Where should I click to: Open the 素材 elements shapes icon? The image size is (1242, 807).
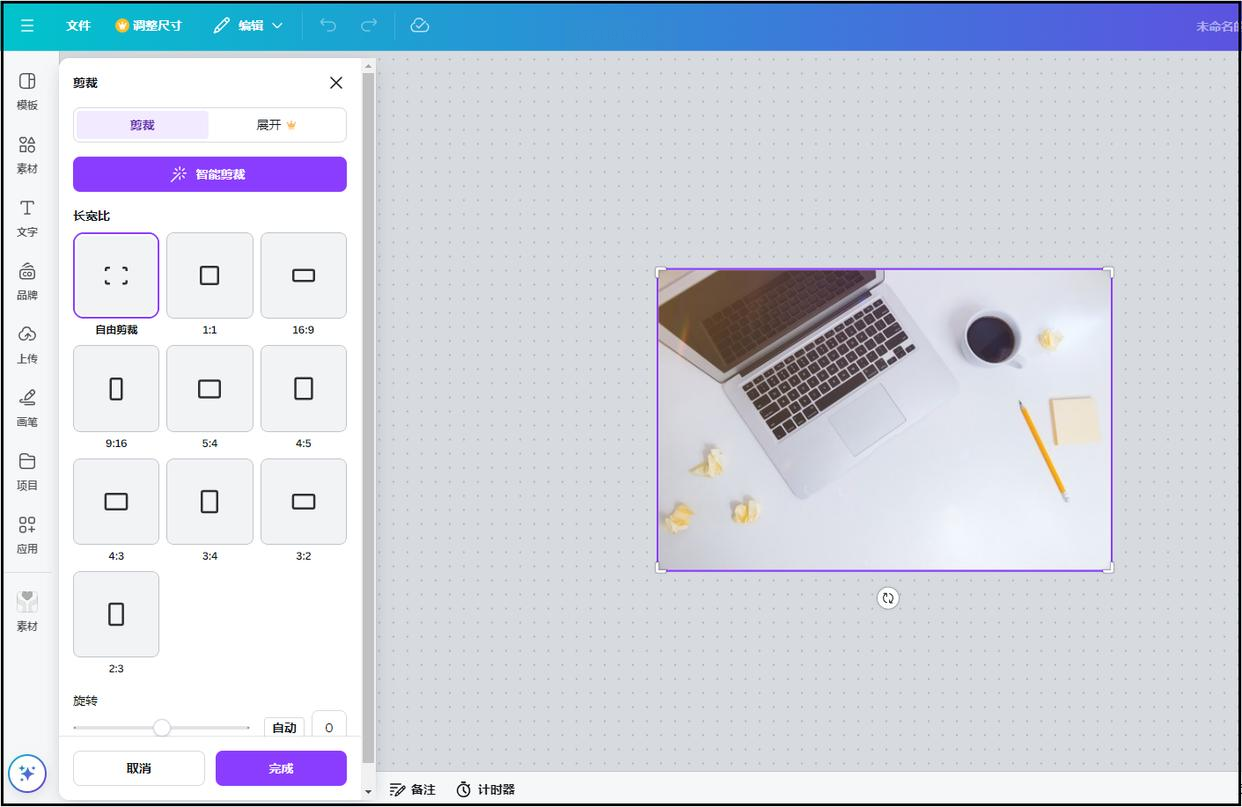pos(27,146)
